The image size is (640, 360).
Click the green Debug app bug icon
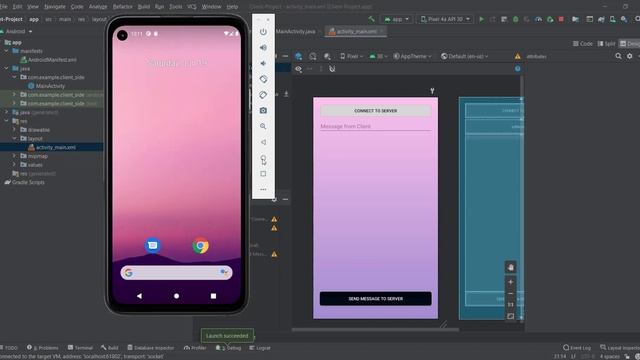(516, 19)
